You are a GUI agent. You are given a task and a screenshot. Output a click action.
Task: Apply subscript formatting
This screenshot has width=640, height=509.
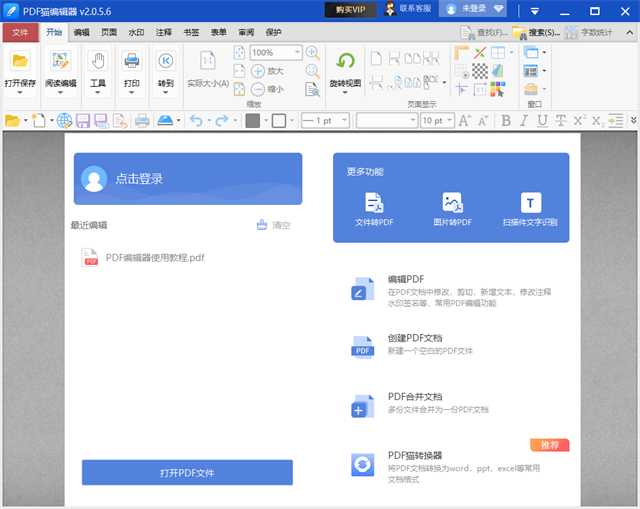point(598,121)
